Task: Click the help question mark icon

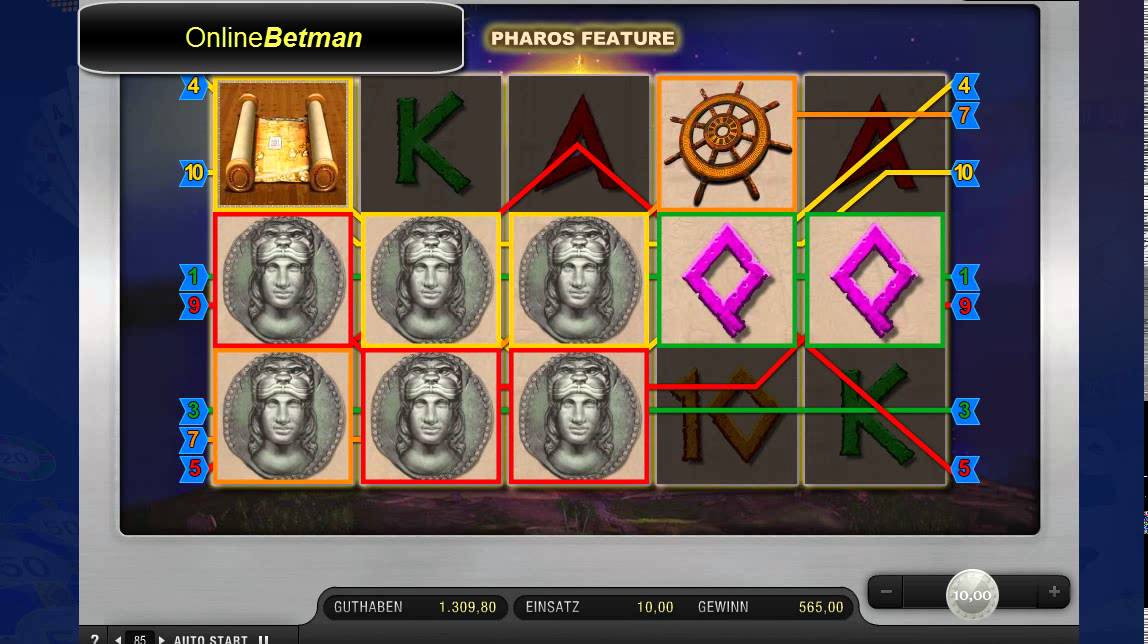Action: [94, 639]
